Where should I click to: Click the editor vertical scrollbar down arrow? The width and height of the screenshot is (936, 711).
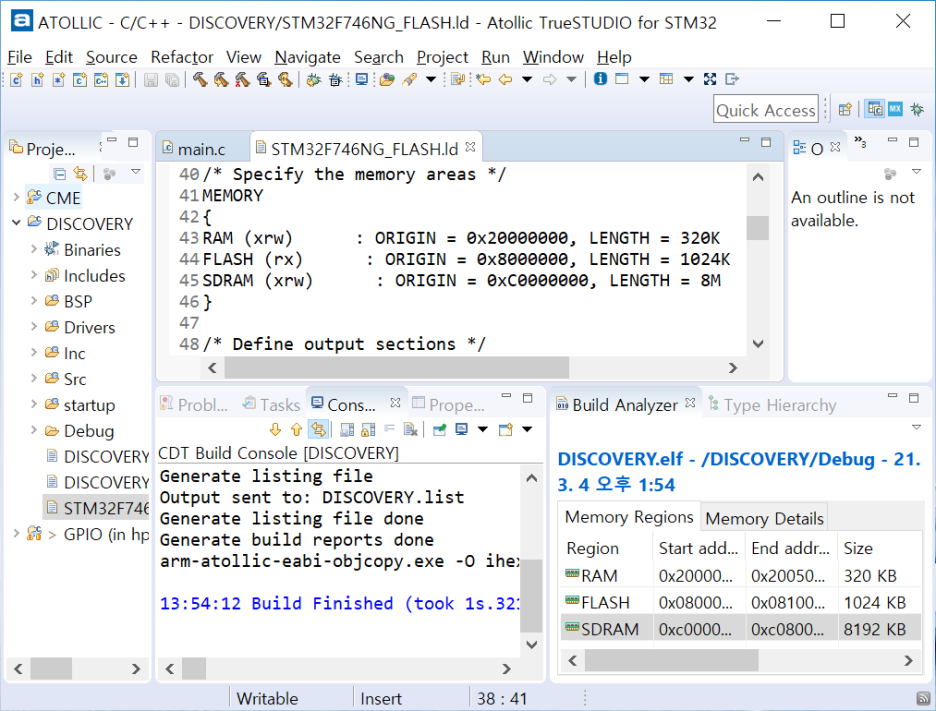click(758, 344)
